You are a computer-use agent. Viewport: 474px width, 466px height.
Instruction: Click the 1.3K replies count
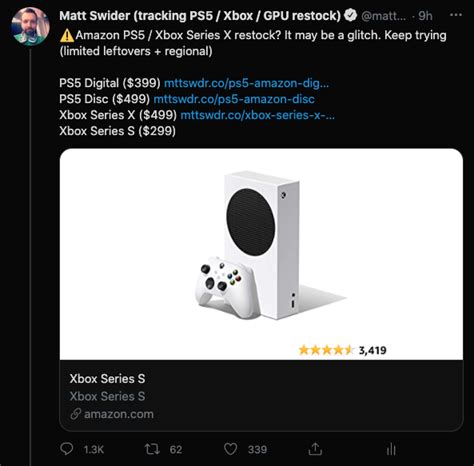coord(94,449)
